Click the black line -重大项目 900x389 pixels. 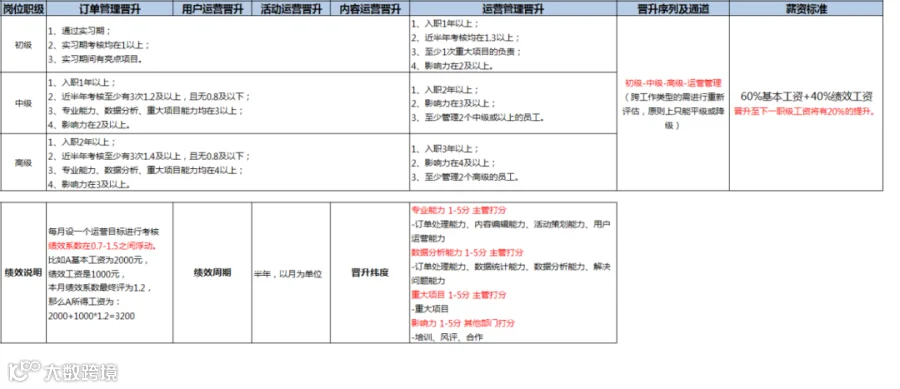[430, 309]
